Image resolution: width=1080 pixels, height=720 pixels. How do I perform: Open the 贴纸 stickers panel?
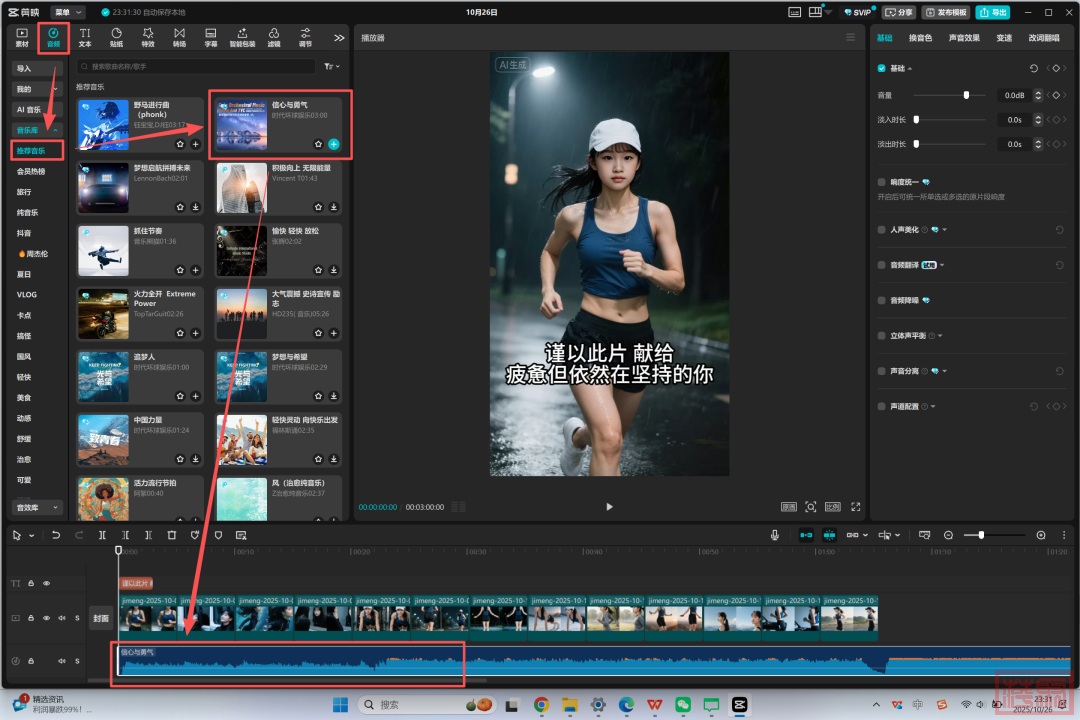pos(116,38)
